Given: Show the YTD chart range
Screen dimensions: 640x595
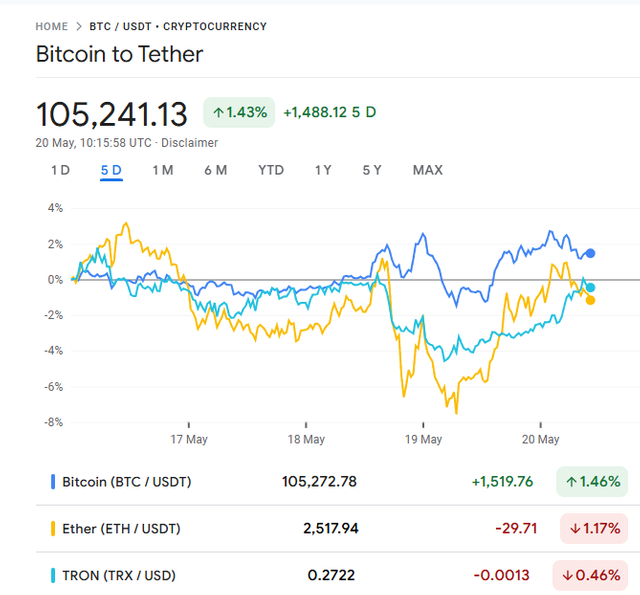Looking at the screenshot, I should [x=271, y=170].
